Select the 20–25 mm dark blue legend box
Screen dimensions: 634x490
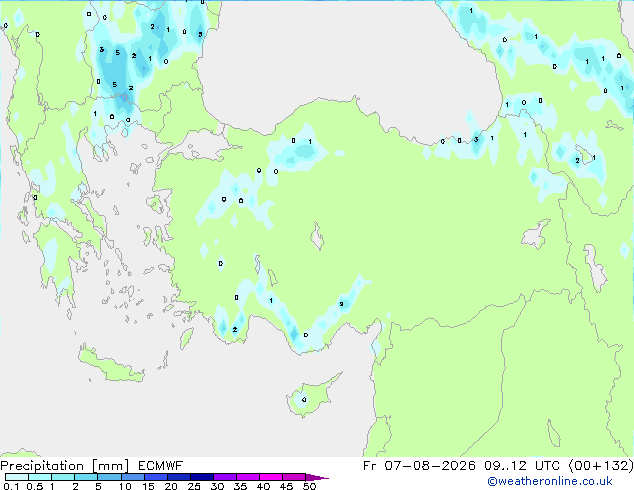[x=179, y=477]
